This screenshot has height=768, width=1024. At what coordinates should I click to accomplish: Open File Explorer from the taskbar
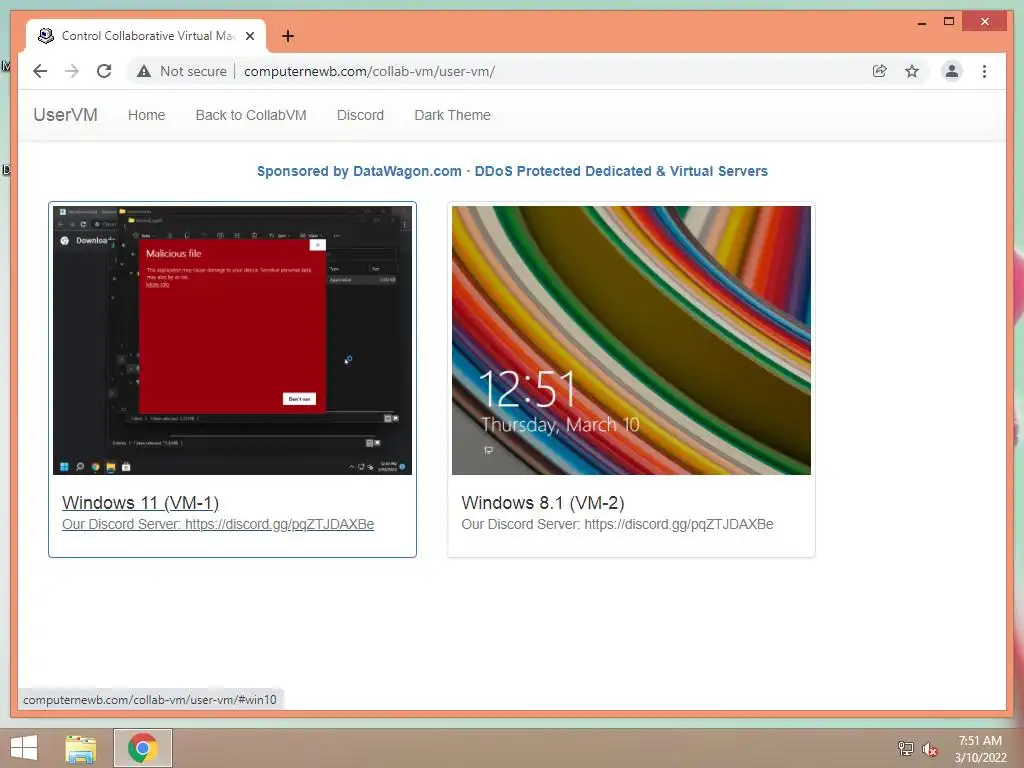click(80, 748)
